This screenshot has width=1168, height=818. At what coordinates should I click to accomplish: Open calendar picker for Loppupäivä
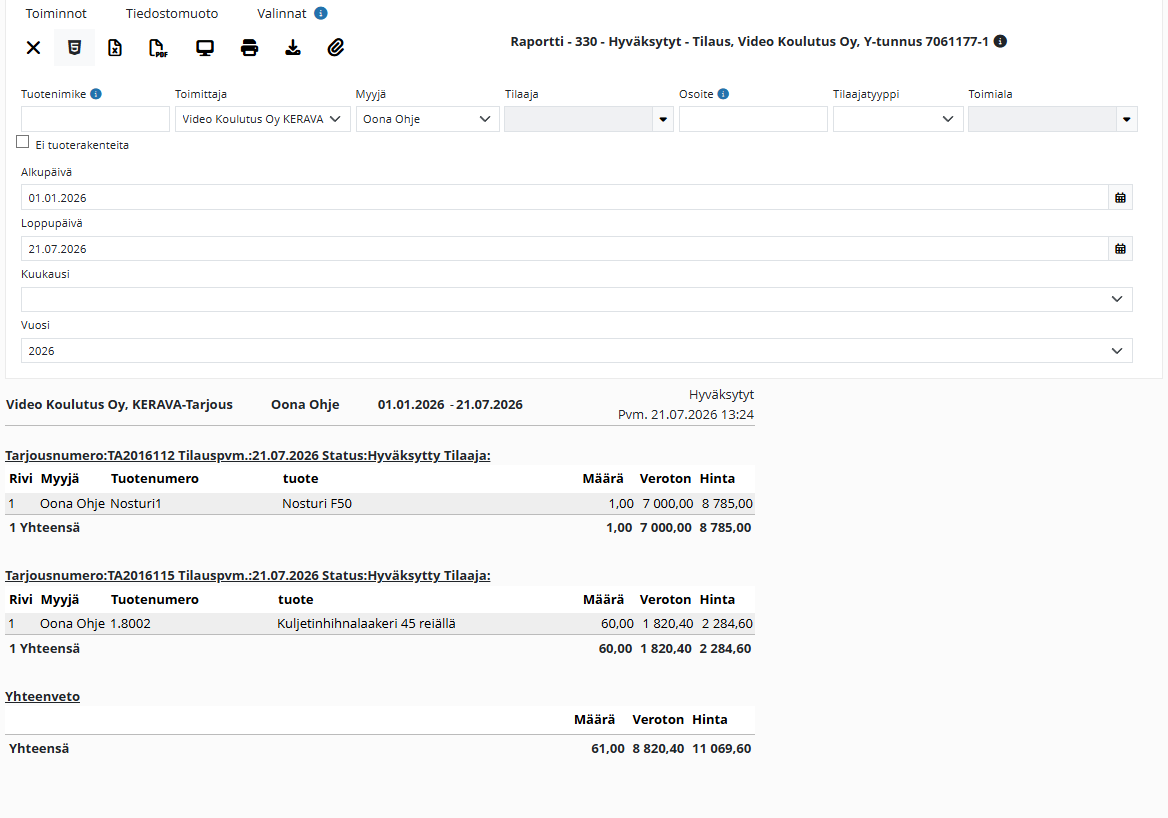[1120, 249]
